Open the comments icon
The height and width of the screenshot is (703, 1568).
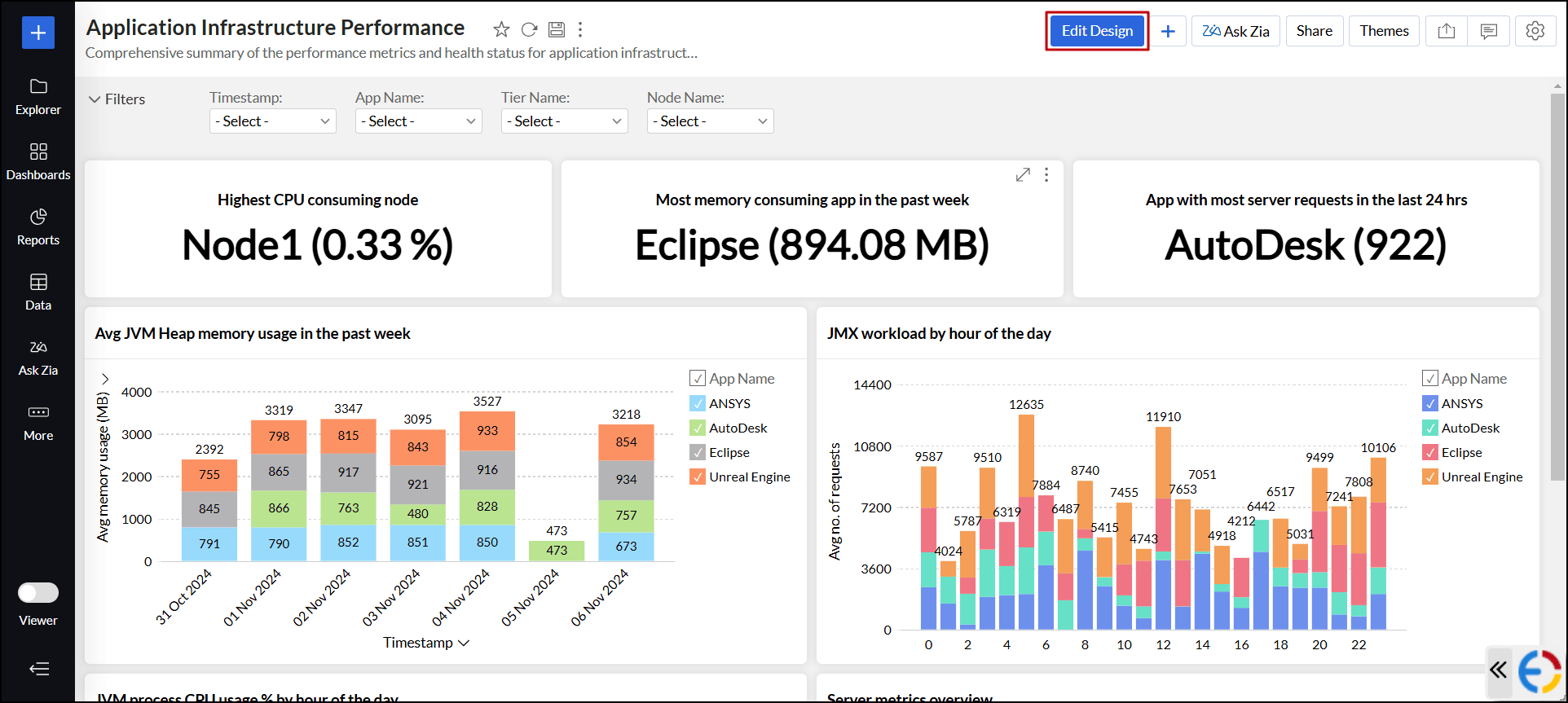click(x=1488, y=31)
